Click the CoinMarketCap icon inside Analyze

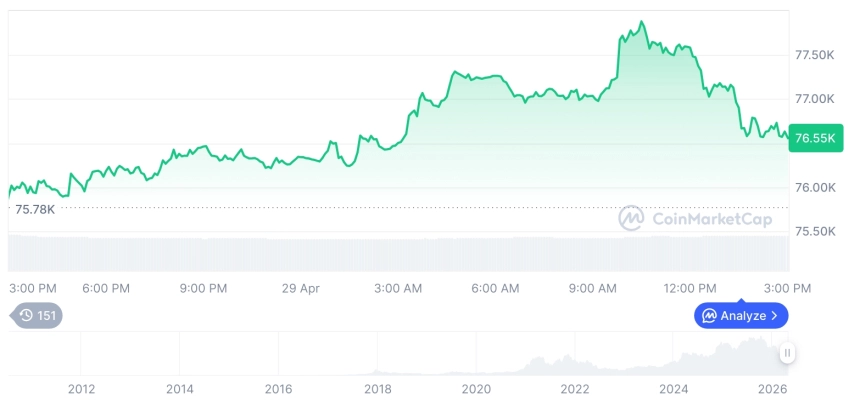coord(709,316)
